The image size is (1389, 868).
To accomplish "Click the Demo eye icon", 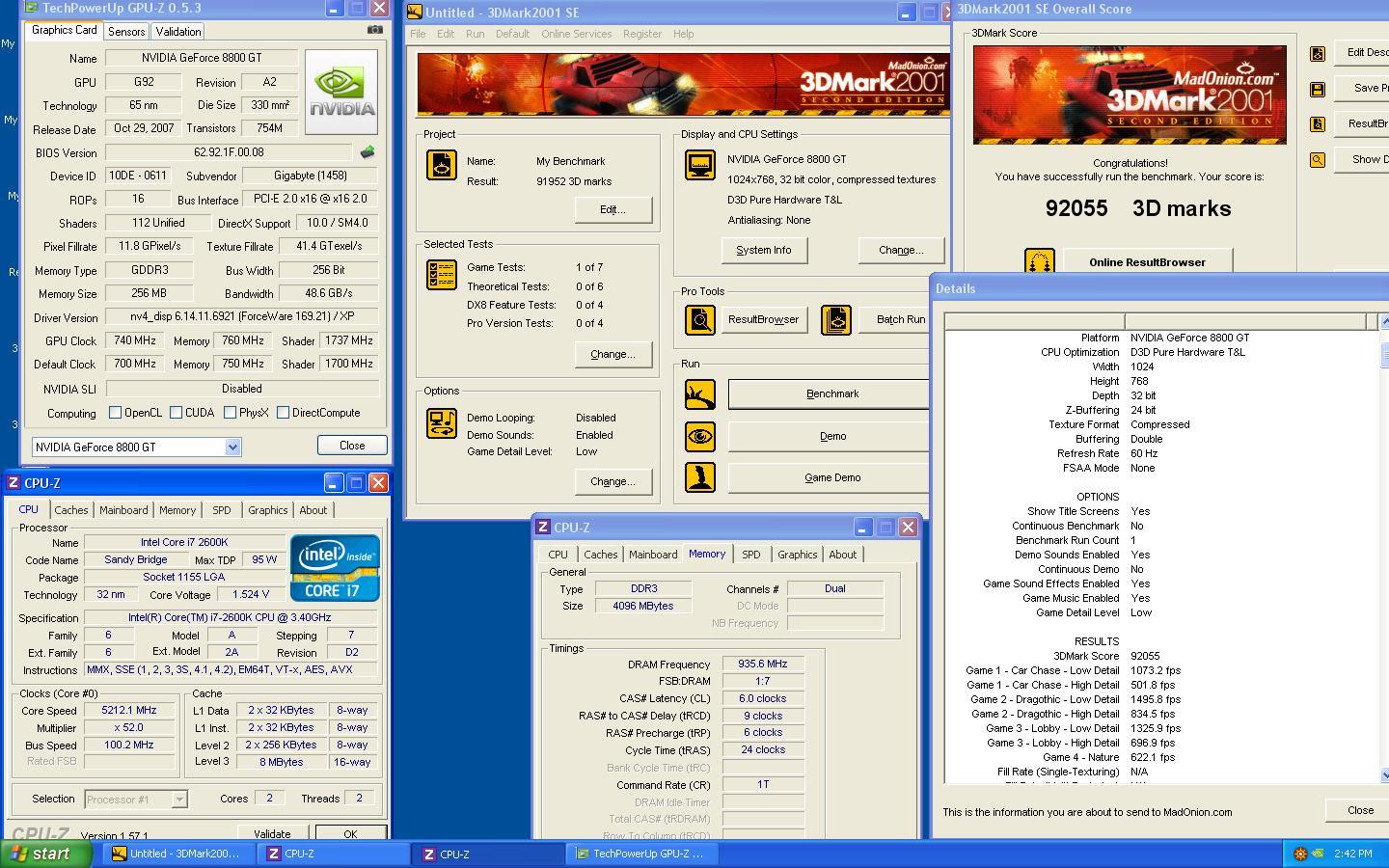I will (700, 436).
